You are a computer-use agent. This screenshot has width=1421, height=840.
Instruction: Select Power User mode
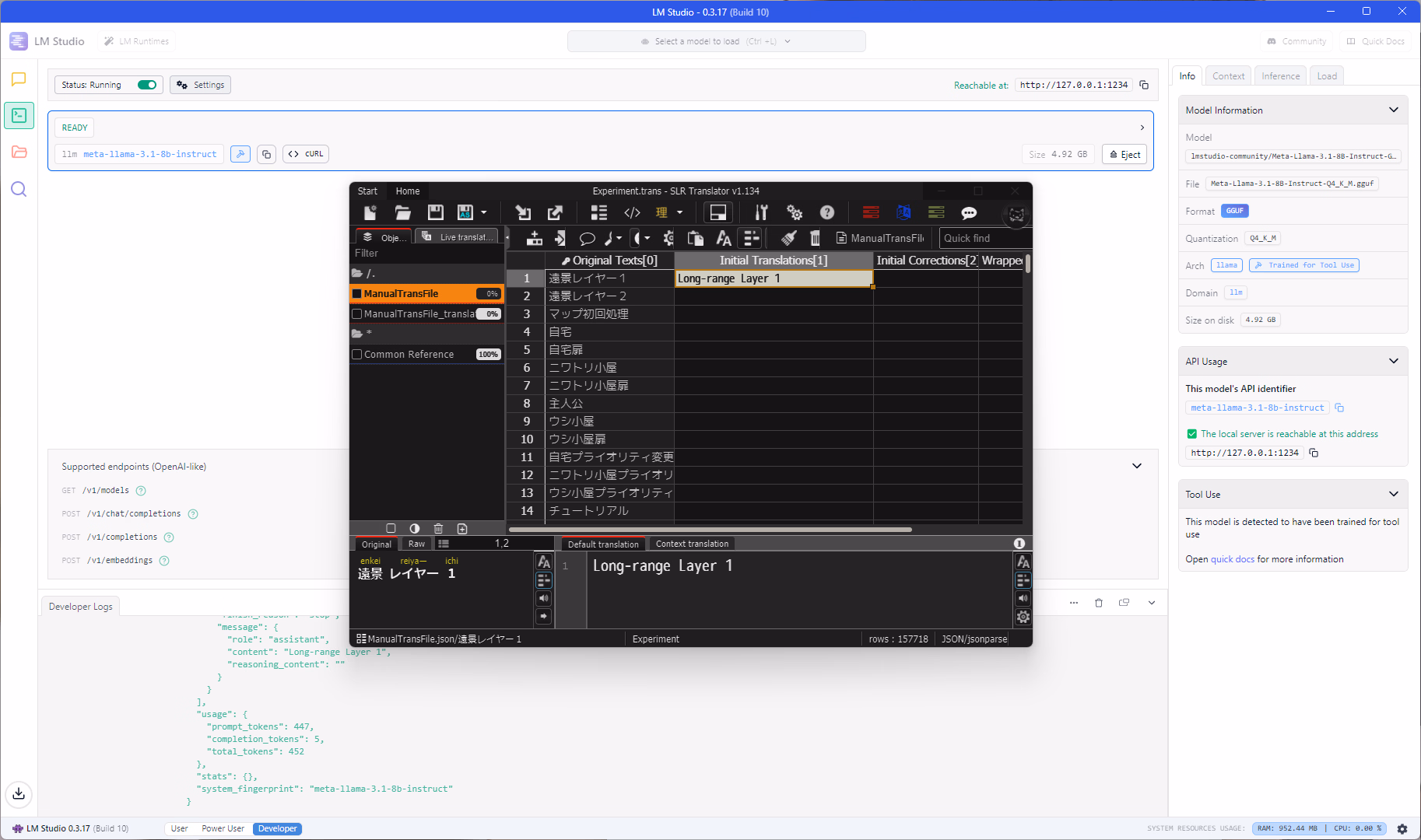(223, 828)
